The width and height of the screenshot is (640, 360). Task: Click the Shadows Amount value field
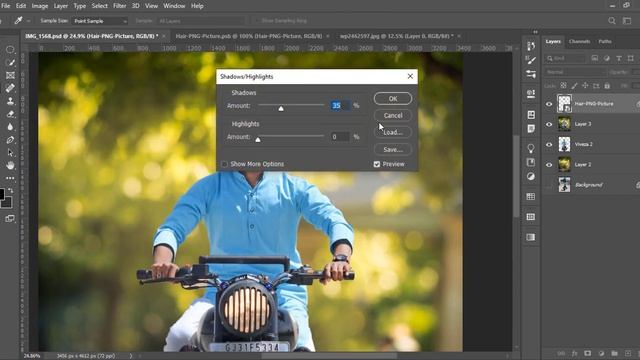point(340,105)
